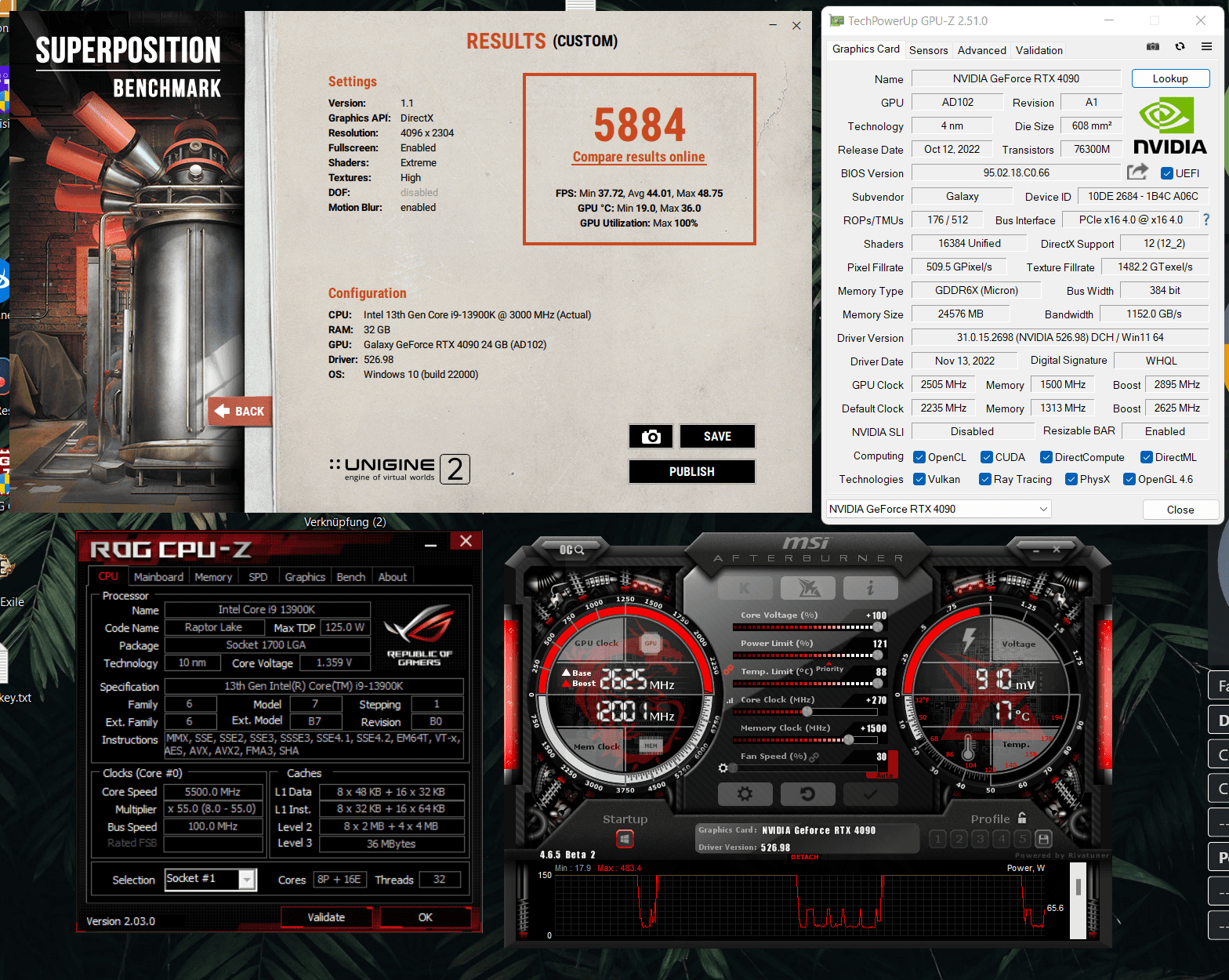Reset Afterburner settings to defaults
Image resolution: width=1229 pixels, height=980 pixels.
[x=808, y=794]
